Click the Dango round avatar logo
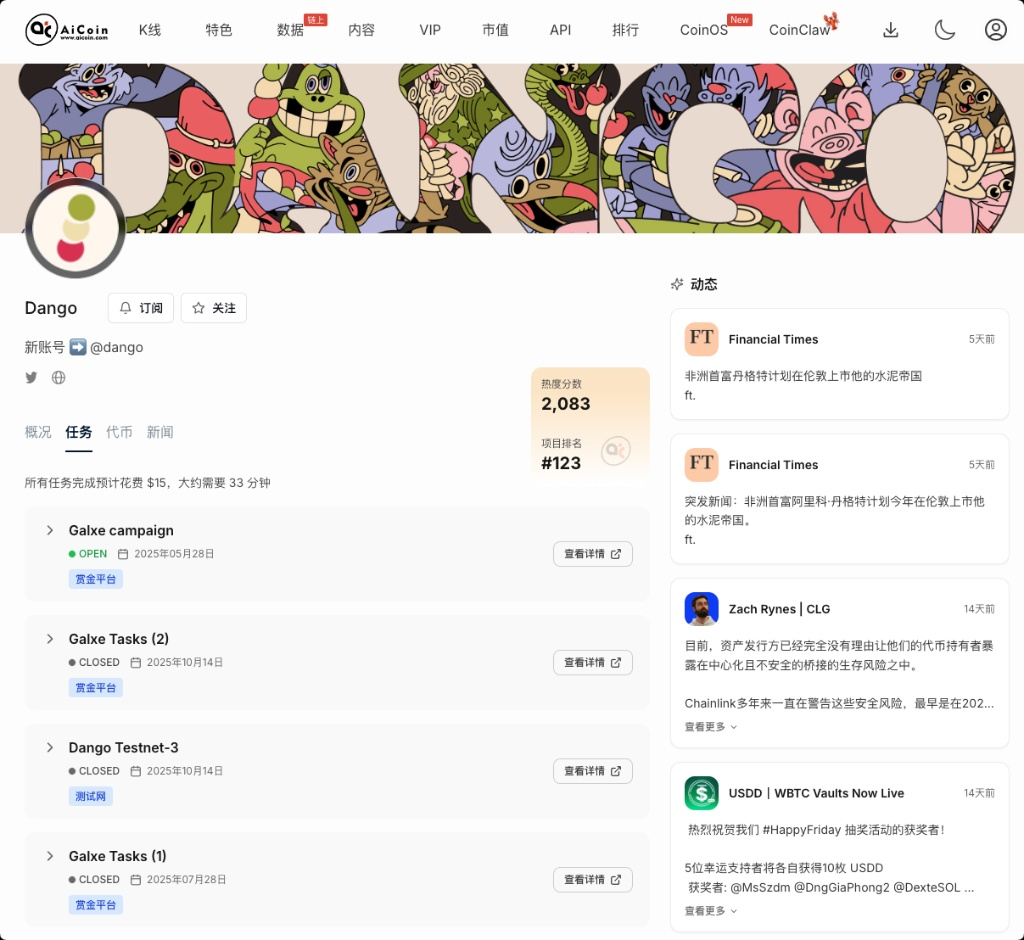 75,228
